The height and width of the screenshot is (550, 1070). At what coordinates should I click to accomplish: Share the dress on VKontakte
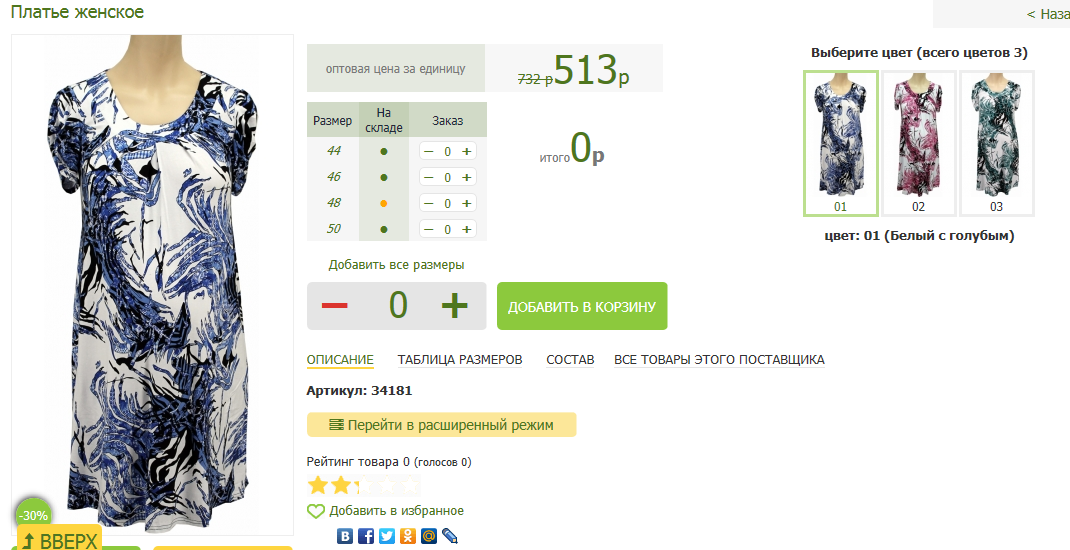(345, 536)
